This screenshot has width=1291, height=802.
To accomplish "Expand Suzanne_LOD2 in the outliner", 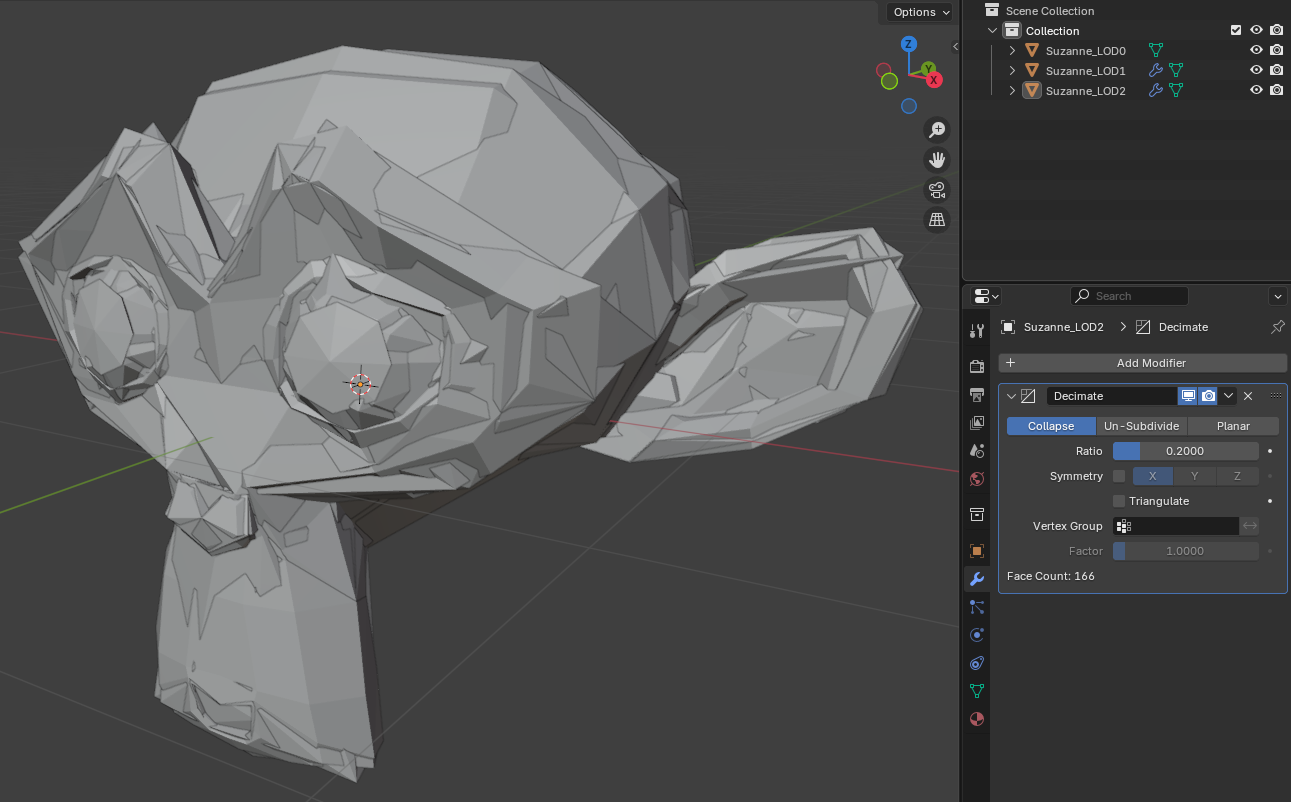I will click(1012, 90).
